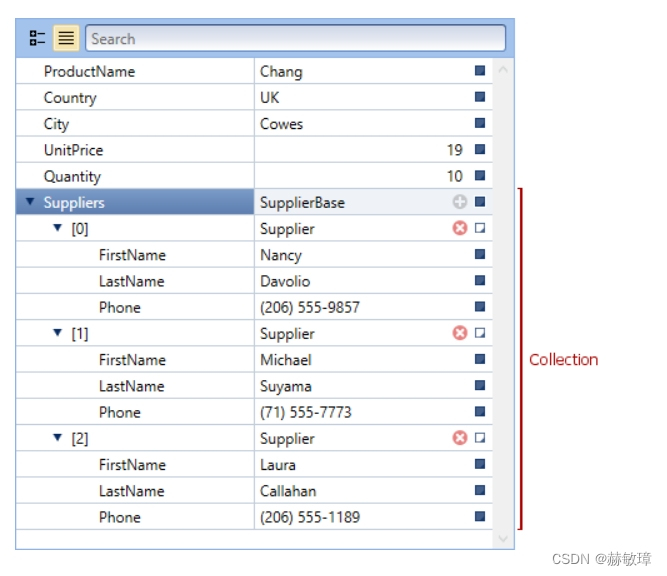Collapse the [0] supplier item
This screenshot has height=576, width=667.
click(x=57, y=228)
